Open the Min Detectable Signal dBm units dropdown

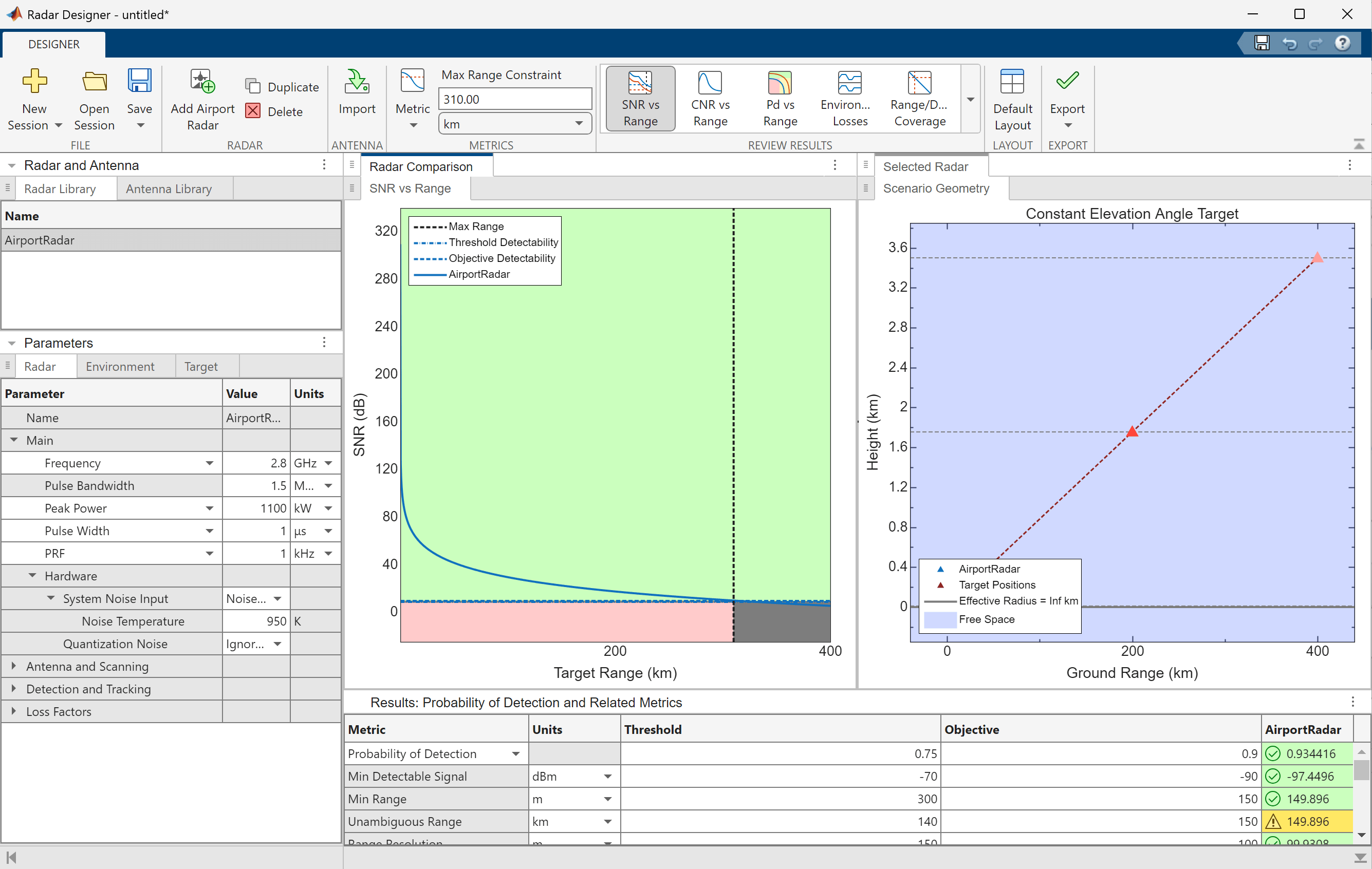point(608,777)
